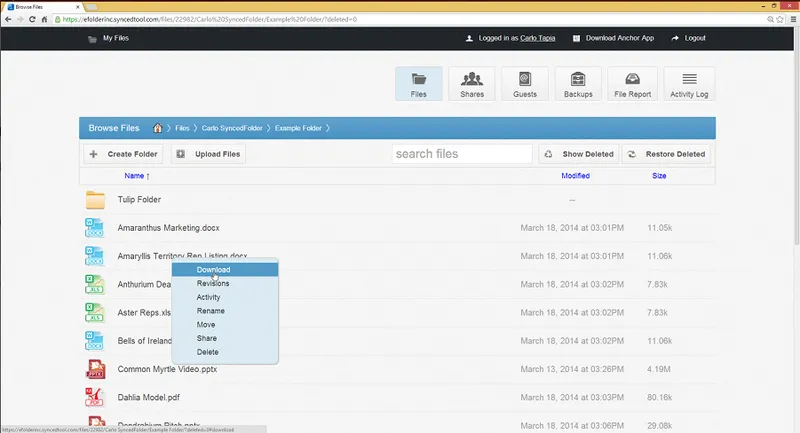This screenshot has width=800, height=433.
Task: Choose Delete from the context menu
Action: click(x=225, y=352)
